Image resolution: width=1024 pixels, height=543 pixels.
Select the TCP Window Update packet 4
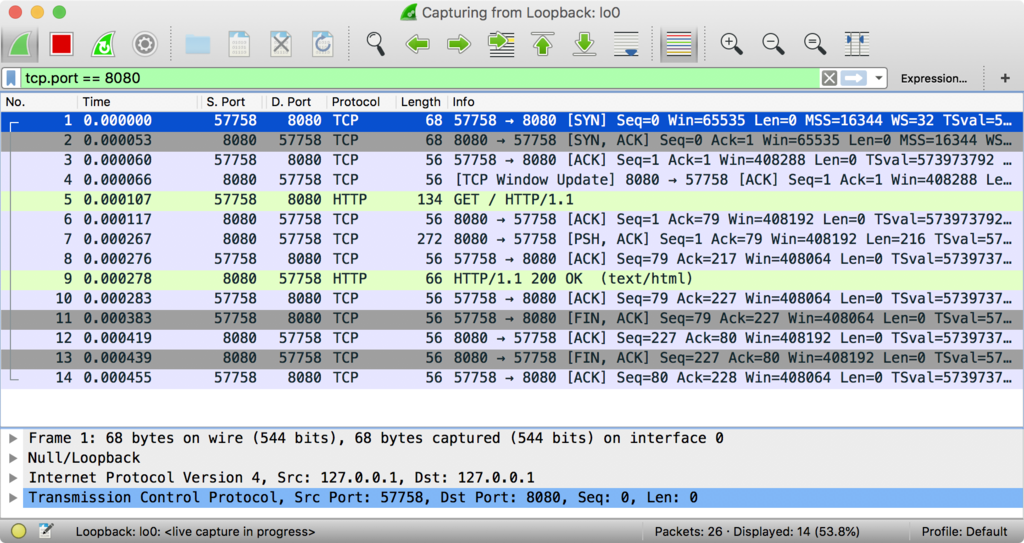tap(512, 180)
